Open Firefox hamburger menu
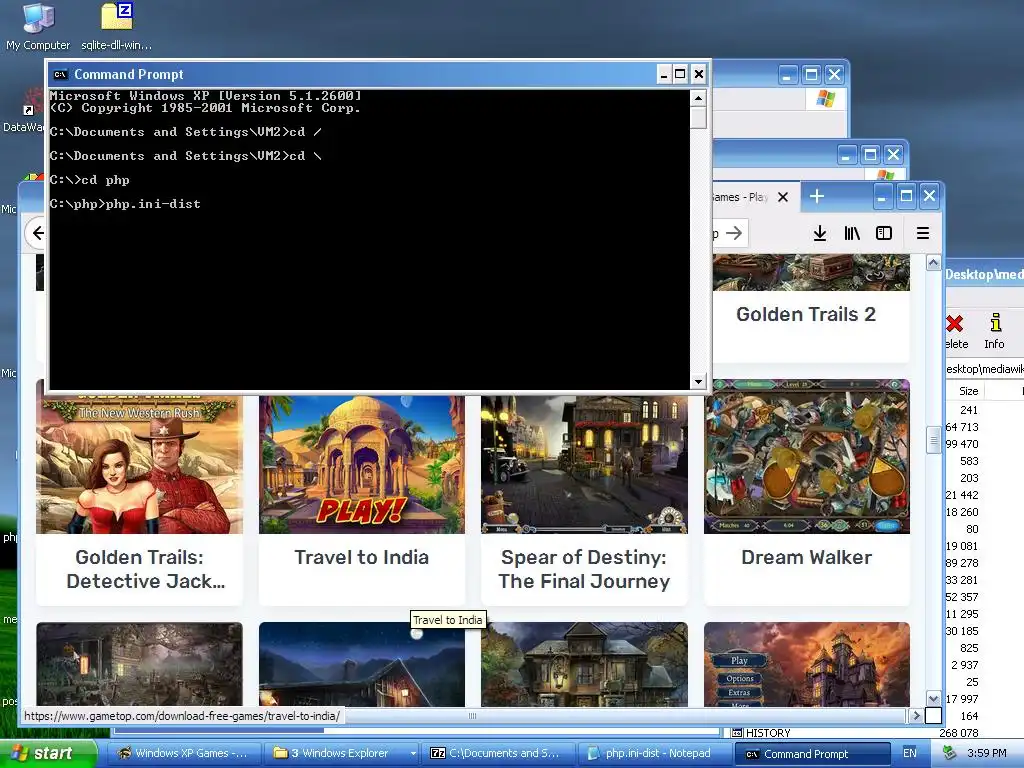This screenshot has width=1024, height=768. 923,233
